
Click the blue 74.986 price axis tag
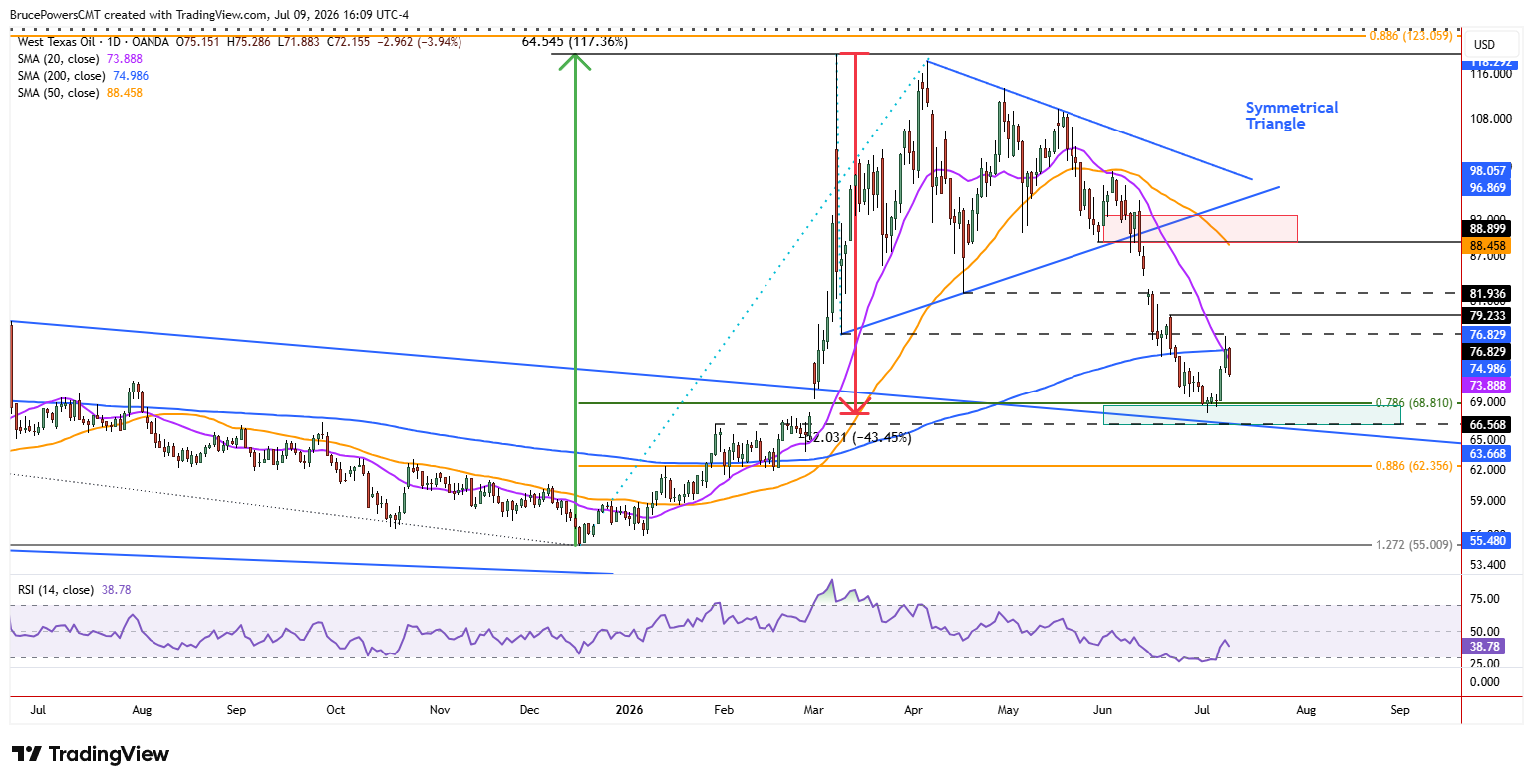point(1487,369)
